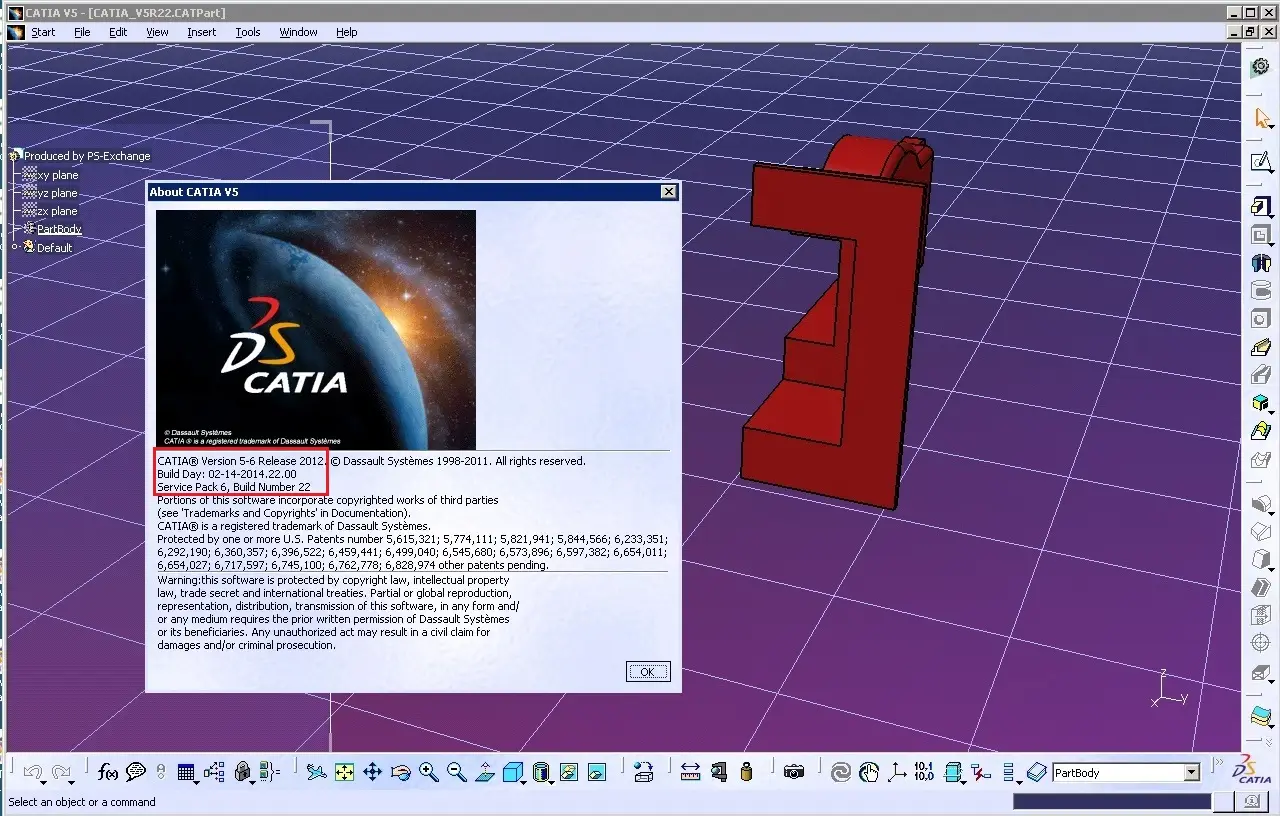
Task: Activate the Hole tool
Action: pos(1261,319)
